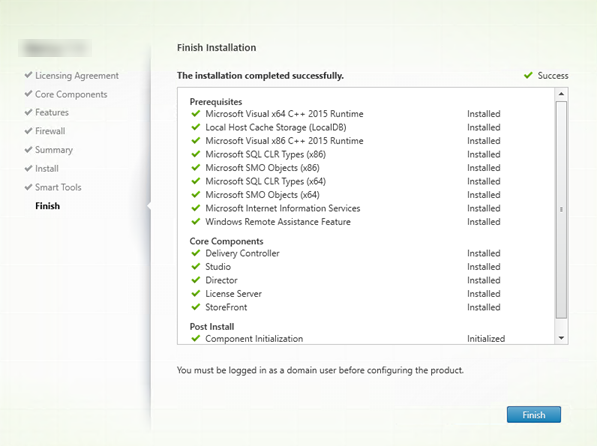Select the Features step

click(x=52, y=112)
